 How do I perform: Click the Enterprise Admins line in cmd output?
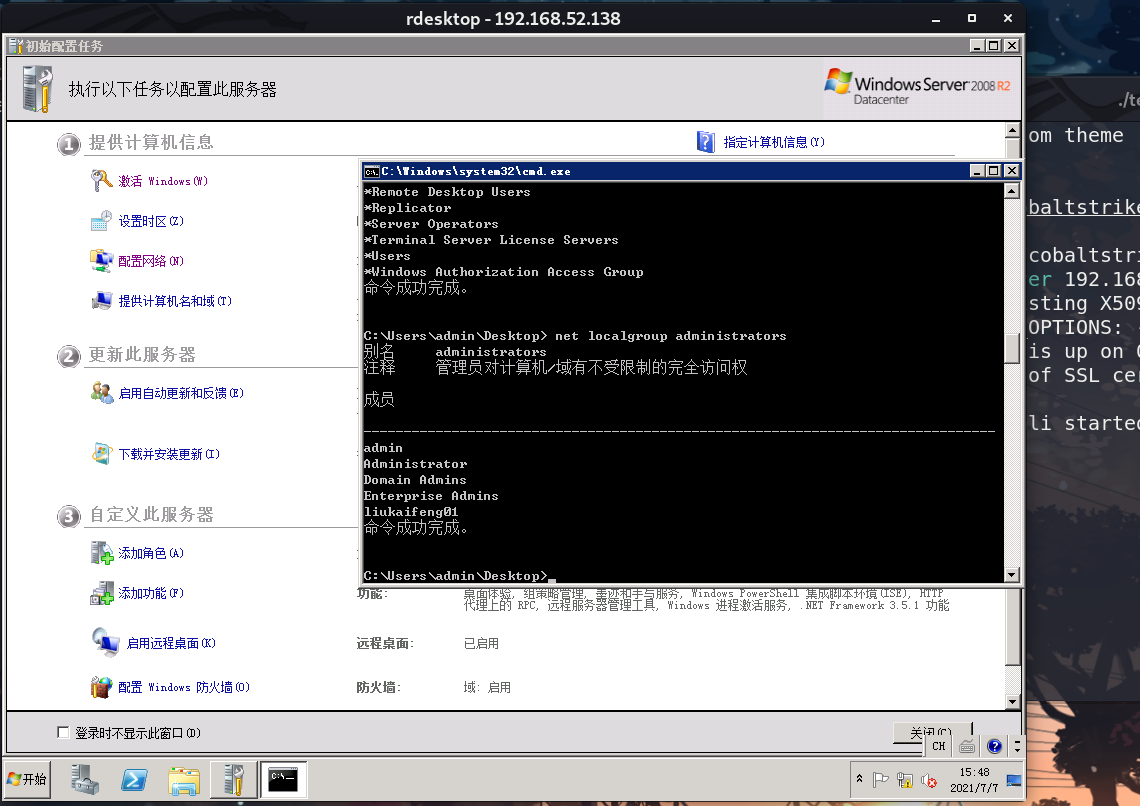tap(431, 496)
